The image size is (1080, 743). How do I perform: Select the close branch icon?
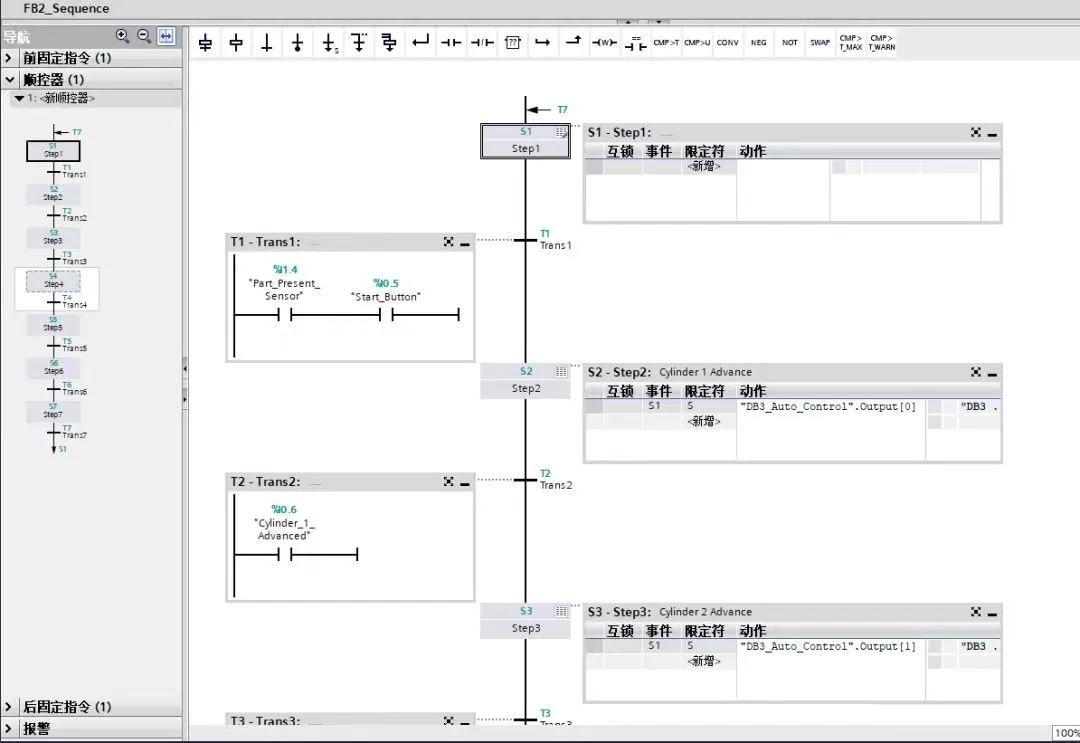(x=420, y=43)
